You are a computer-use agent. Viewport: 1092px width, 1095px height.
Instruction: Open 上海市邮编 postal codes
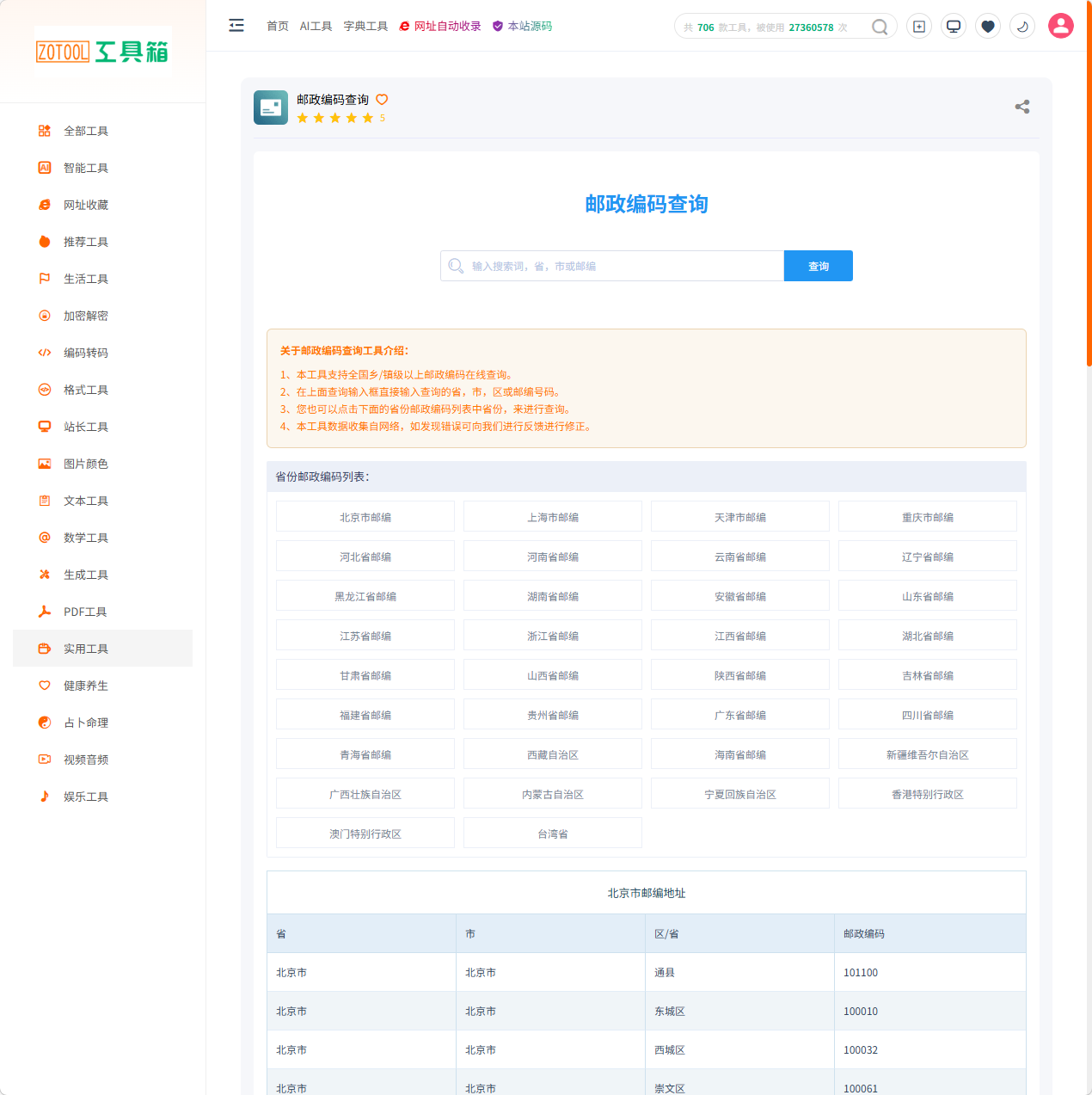click(552, 516)
